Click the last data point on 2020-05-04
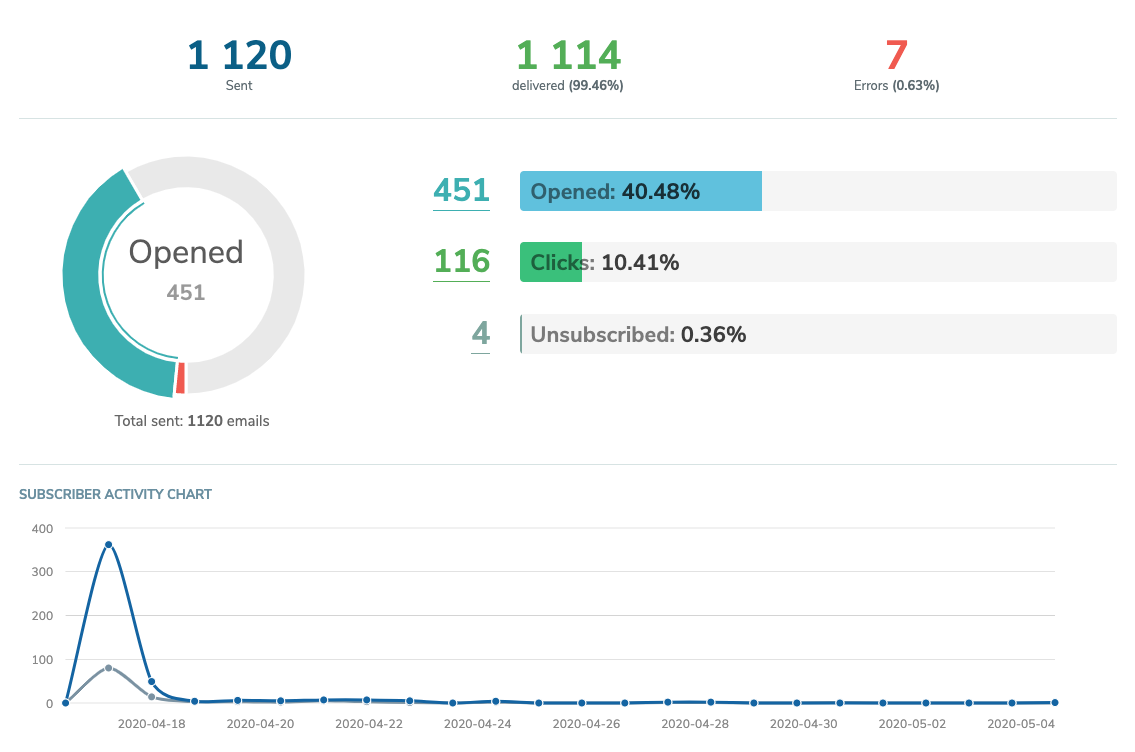Viewport: 1135px width, 752px height. pos(1055,702)
